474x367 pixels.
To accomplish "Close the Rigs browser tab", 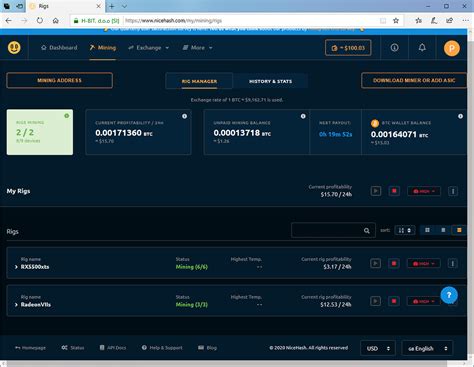I will click(98, 6).
